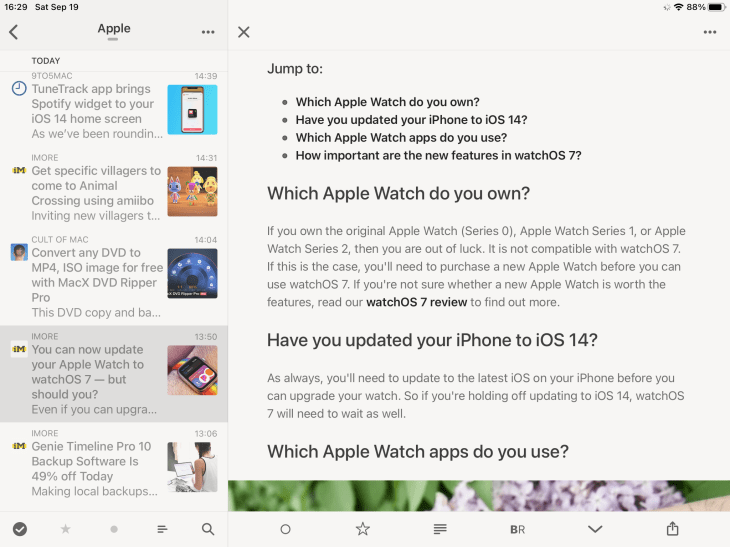Mark all articles as read with checkmark icon
The width and height of the screenshot is (730, 547).
tap(20, 529)
